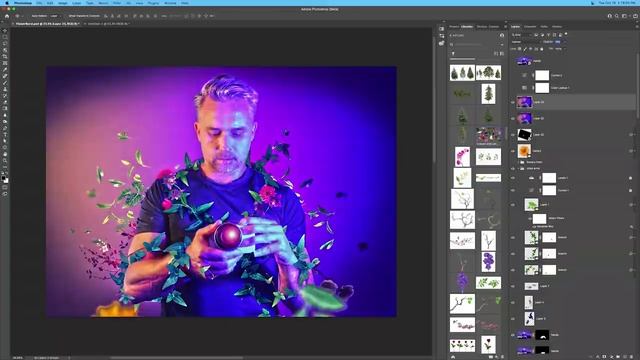This screenshot has width=640, height=360.
Task: Select the Path Selection tool
Action: (x=5, y=141)
